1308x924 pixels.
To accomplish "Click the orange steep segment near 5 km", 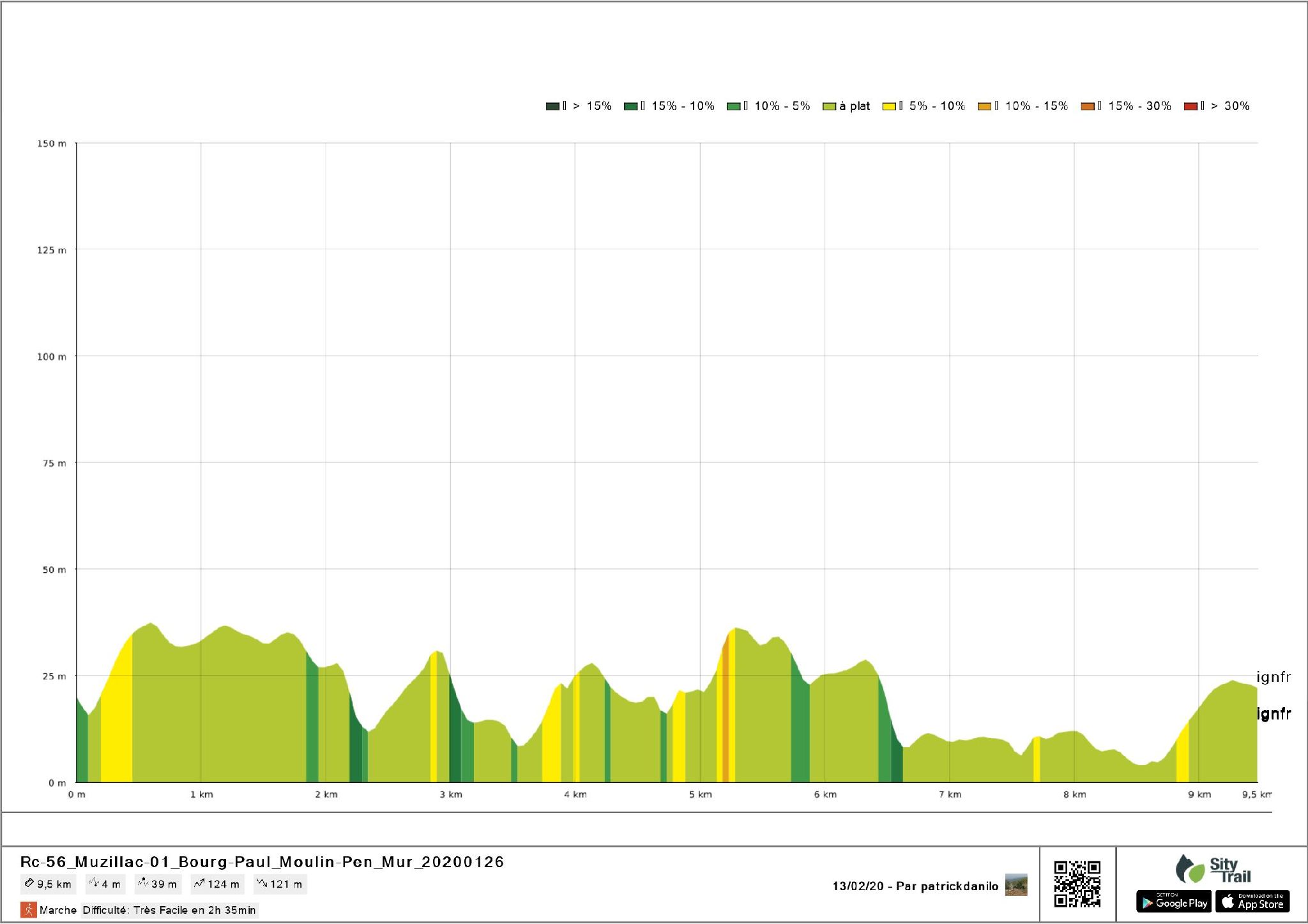I will click(x=726, y=715).
